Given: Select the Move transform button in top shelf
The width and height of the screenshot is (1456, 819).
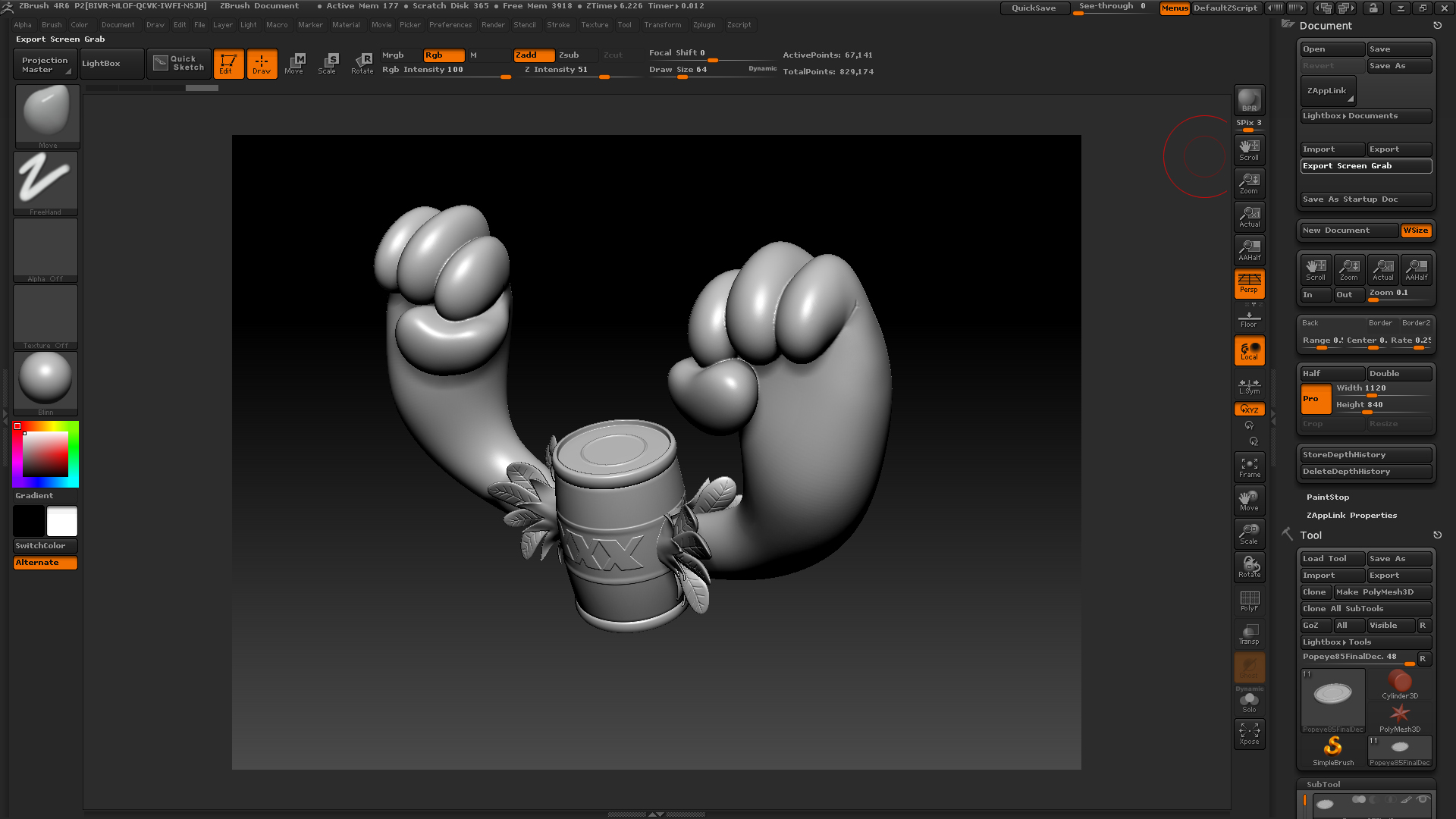Looking at the screenshot, I should [x=294, y=64].
